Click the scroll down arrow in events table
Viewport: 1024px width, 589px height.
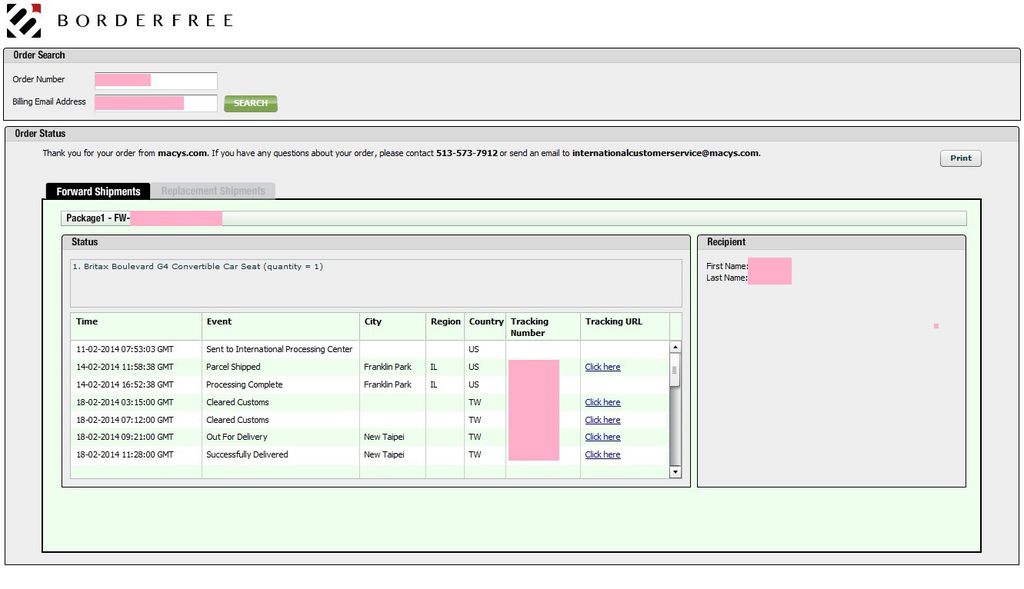tap(675, 472)
